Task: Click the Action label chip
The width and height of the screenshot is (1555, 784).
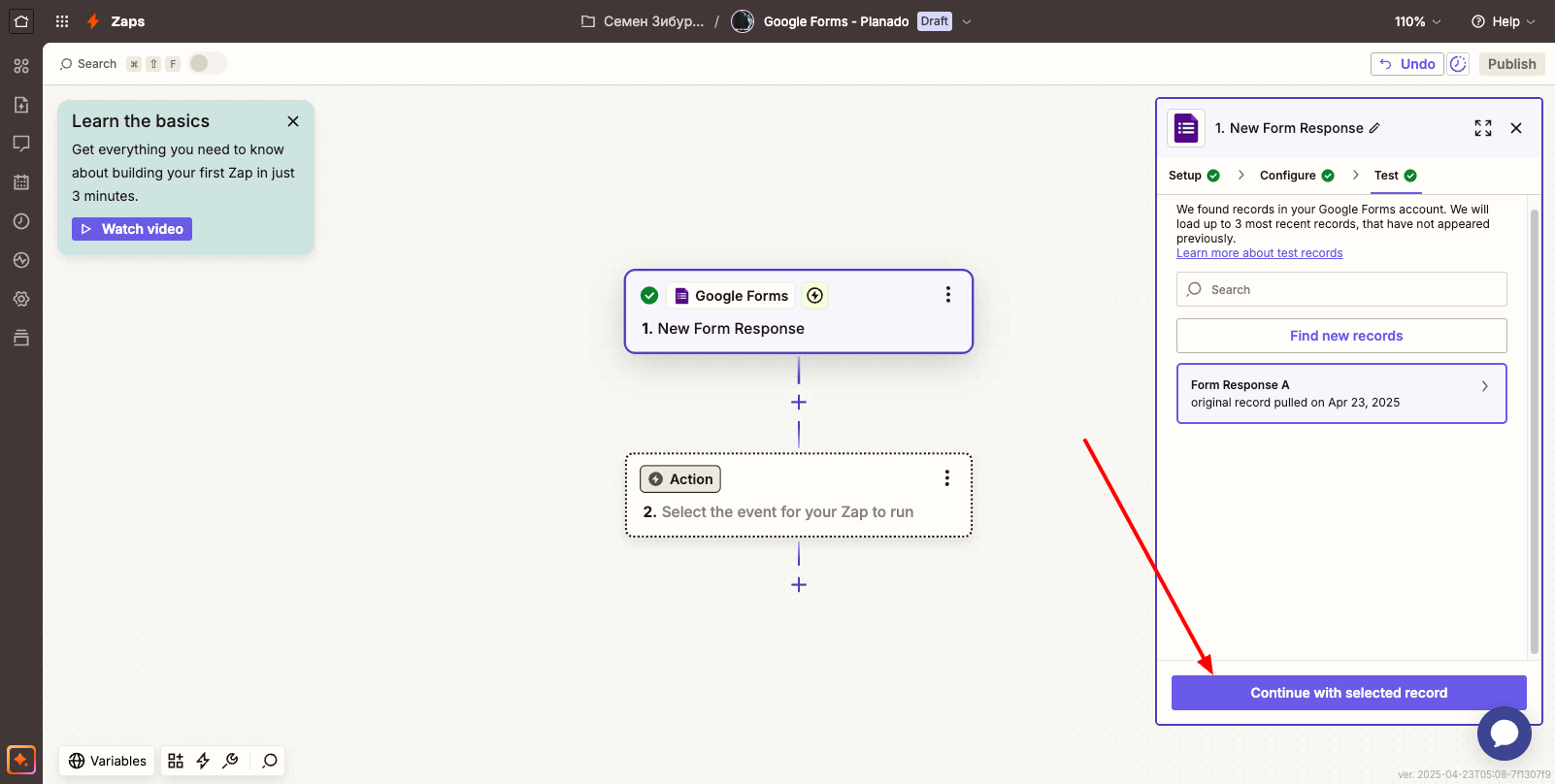Action: (680, 479)
